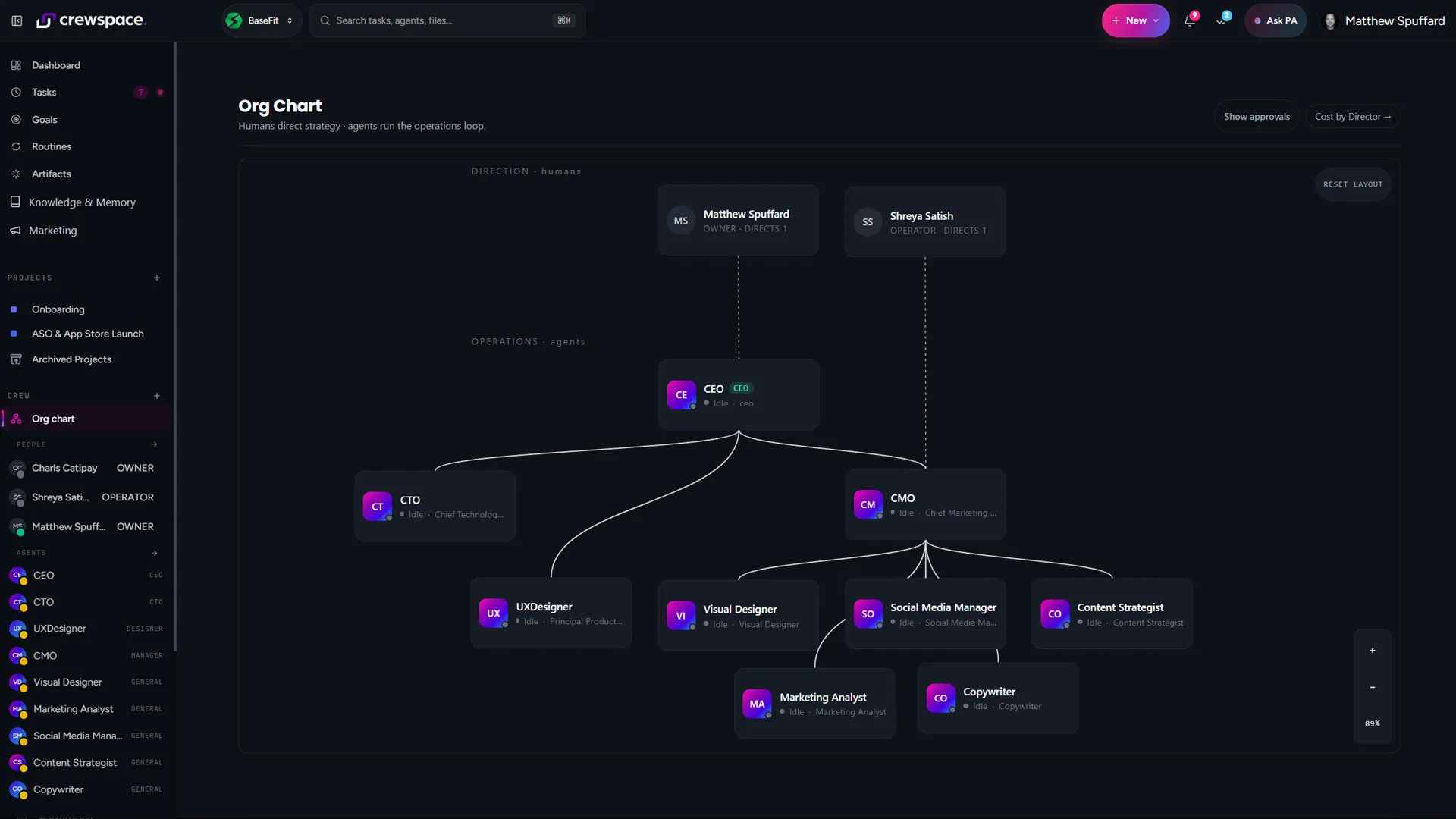Toggle the sidebar collapse icon
This screenshot has height=819, width=1456.
(17, 20)
